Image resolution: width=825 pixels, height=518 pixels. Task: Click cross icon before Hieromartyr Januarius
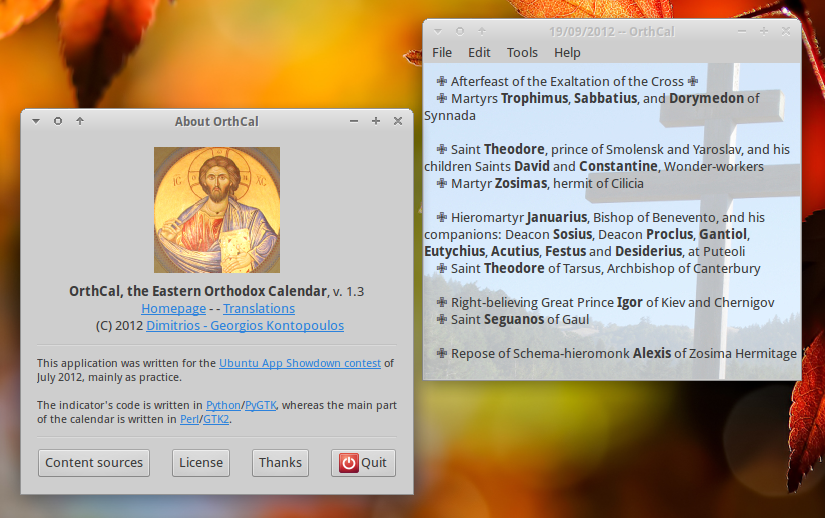point(441,217)
